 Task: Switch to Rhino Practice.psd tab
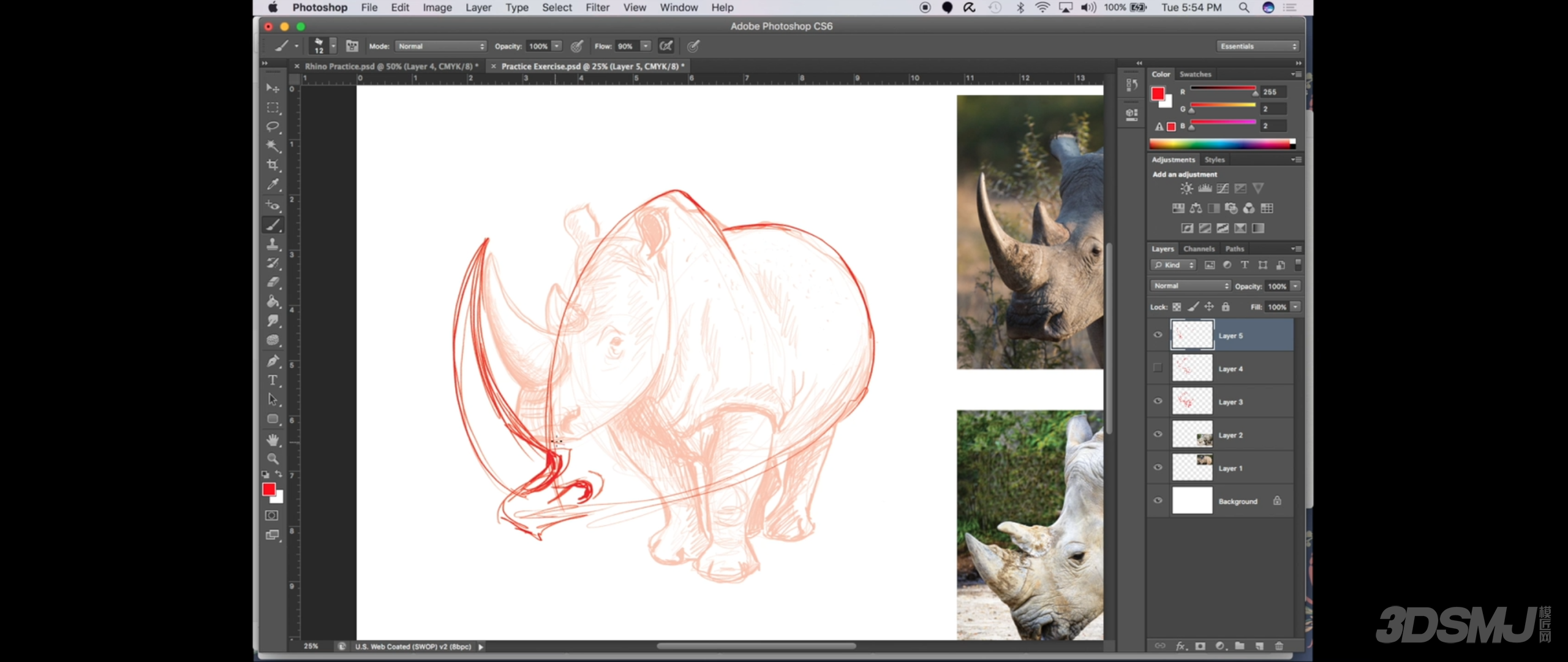pos(391,66)
